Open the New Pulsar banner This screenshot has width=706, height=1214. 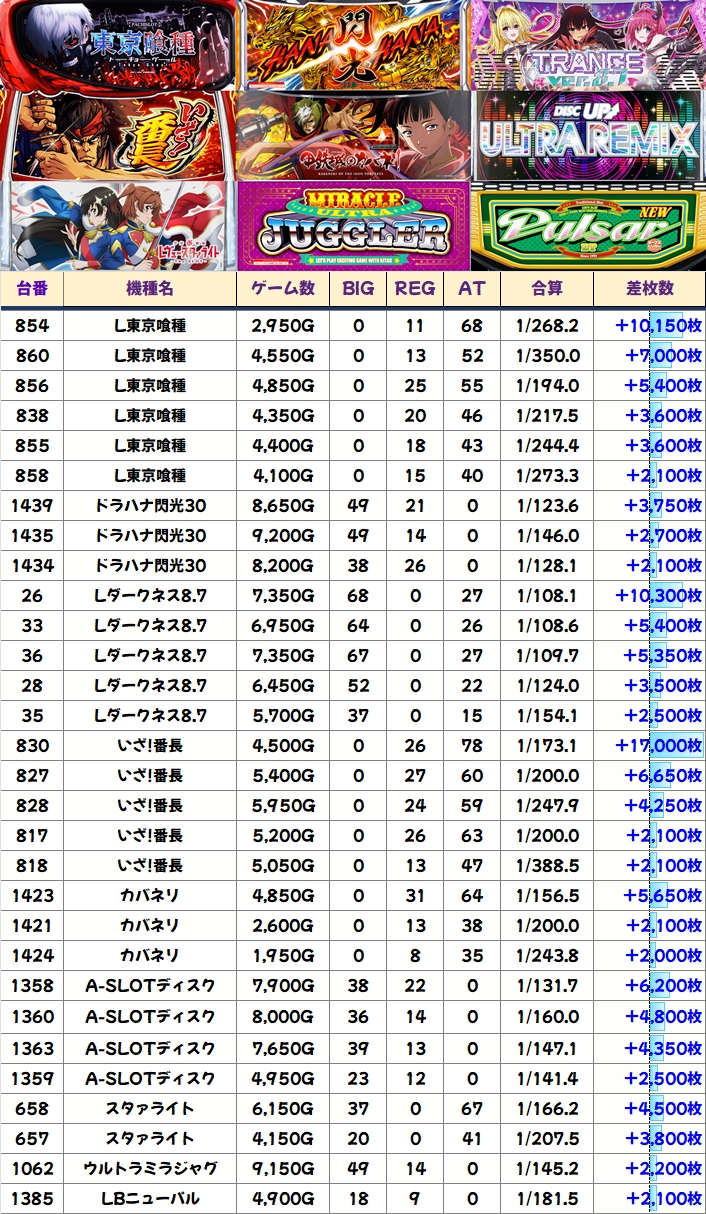[588, 225]
